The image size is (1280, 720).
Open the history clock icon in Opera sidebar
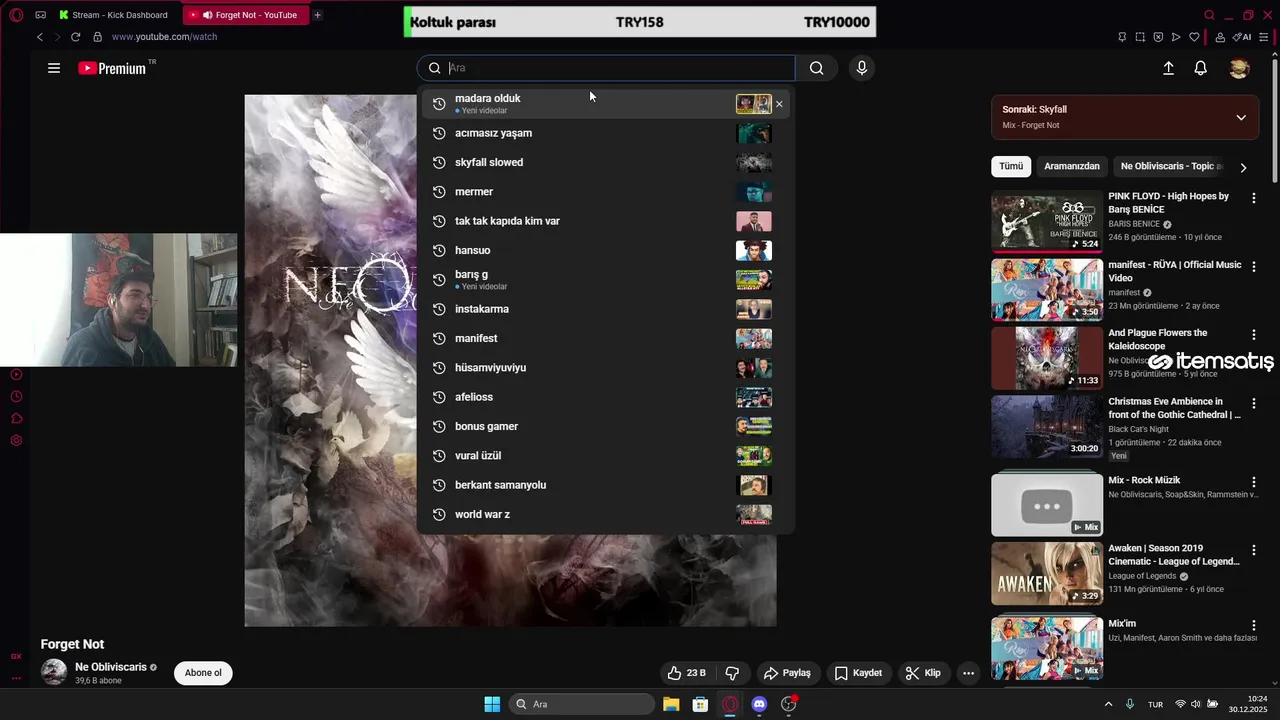pyautogui.click(x=16, y=396)
